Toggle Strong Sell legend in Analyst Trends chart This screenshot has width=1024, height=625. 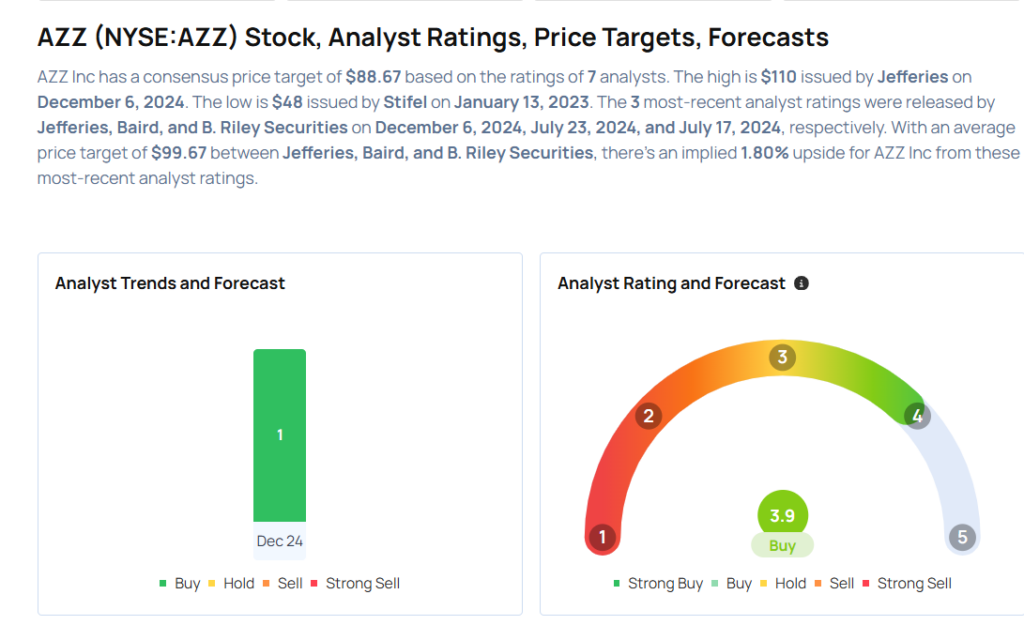click(355, 583)
